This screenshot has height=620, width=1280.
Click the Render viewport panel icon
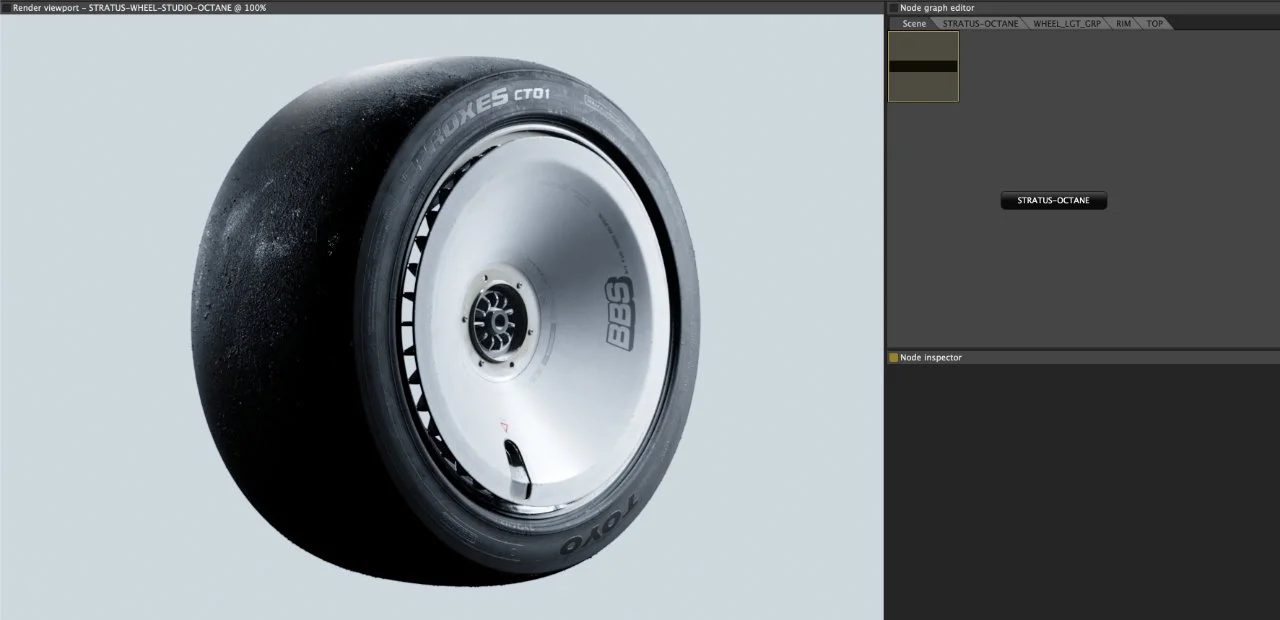(x=6, y=7)
